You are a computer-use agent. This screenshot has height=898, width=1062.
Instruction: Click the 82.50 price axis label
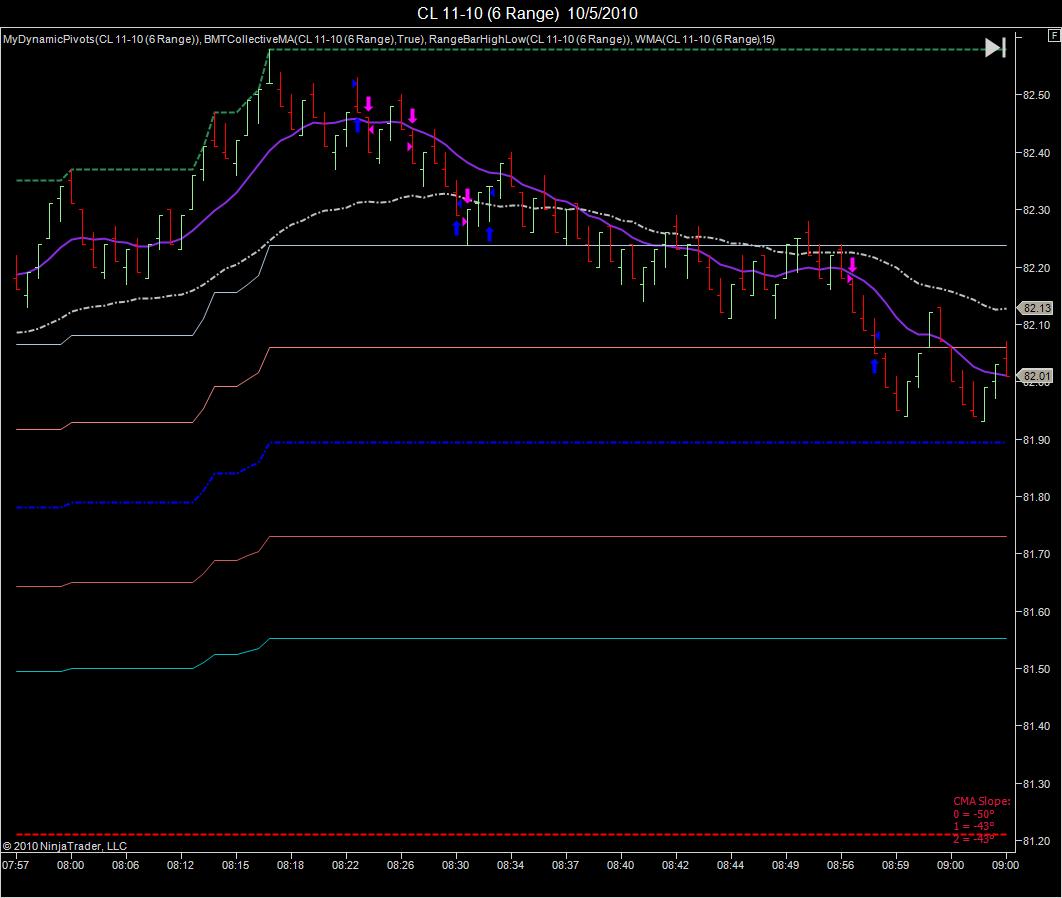click(x=1036, y=95)
